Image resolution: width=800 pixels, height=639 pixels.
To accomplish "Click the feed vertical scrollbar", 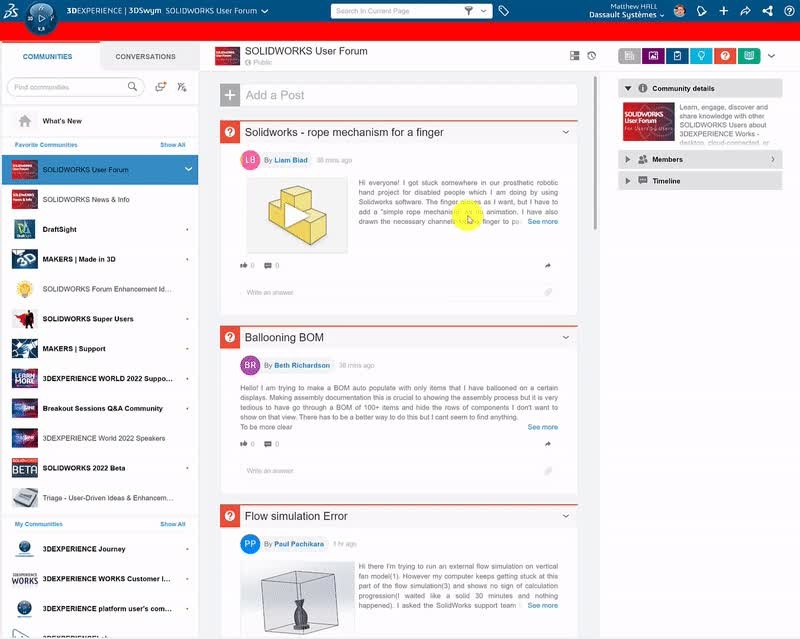I will coord(595,153).
